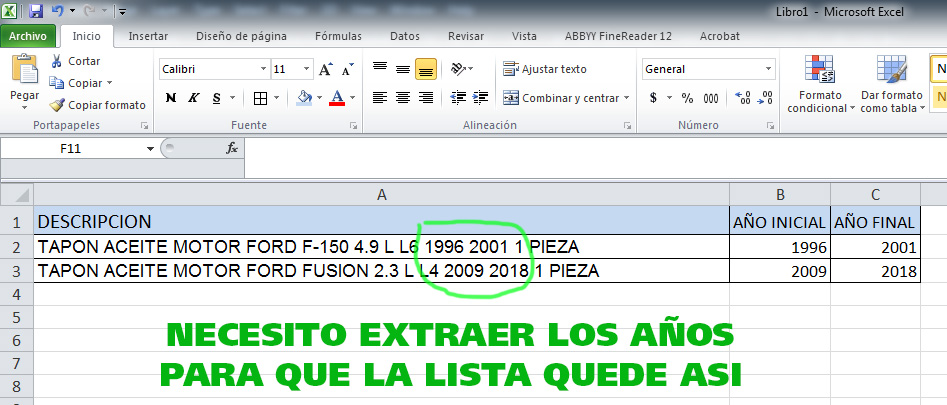This screenshot has width=947, height=405.
Task: Expand Portapapeles dialog launcher
Action: (x=144, y=126)
